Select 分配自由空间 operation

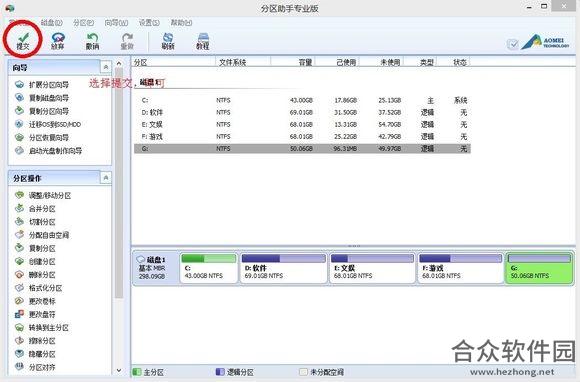pyautogui.click(x=42, y=235)
